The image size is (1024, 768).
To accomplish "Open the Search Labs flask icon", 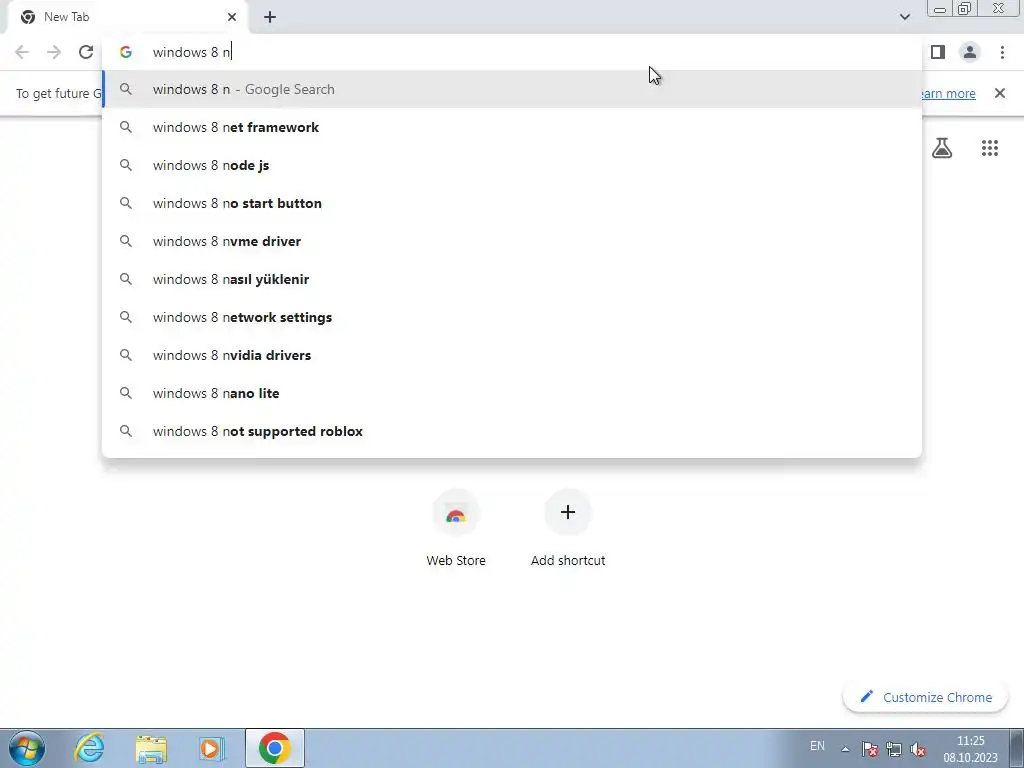I will tap(942, 148).
